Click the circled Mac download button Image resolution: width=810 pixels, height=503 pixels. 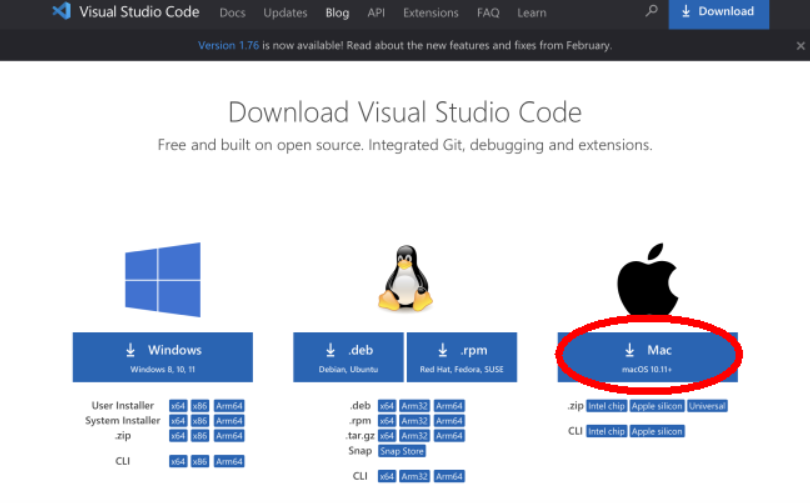(x=647, y=357)
